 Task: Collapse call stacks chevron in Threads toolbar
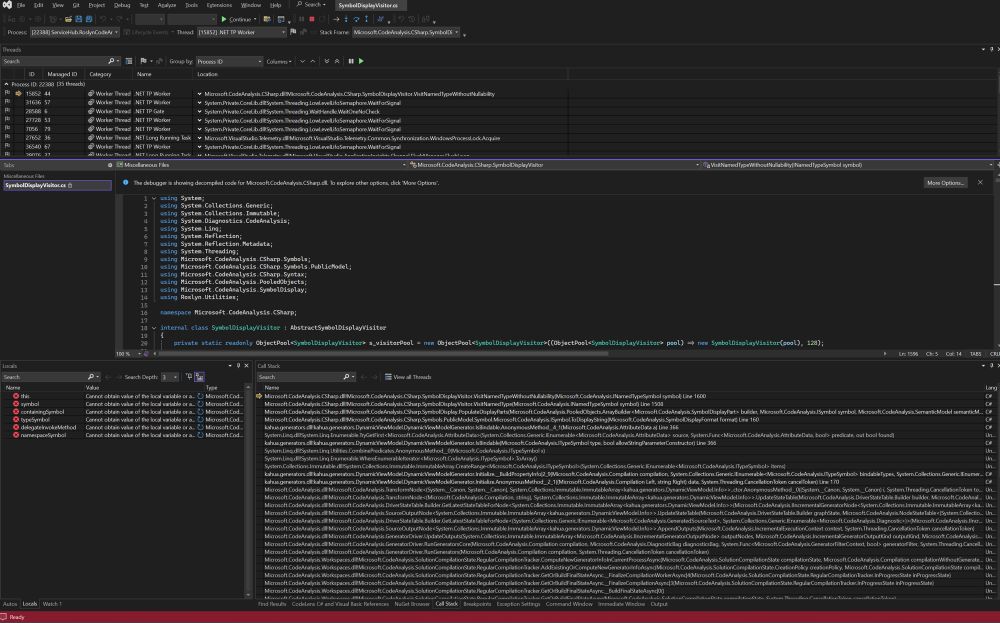pyautogui.click(x=312, y=61)
